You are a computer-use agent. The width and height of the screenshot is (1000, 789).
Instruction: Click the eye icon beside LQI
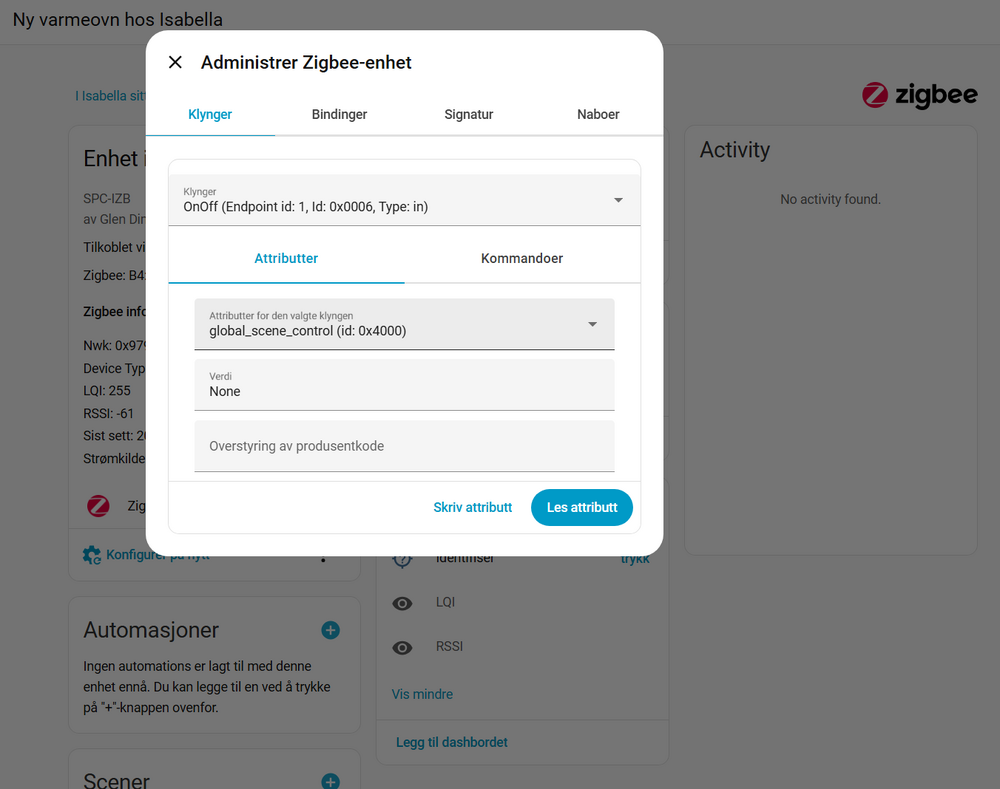(x=402, y=603)
